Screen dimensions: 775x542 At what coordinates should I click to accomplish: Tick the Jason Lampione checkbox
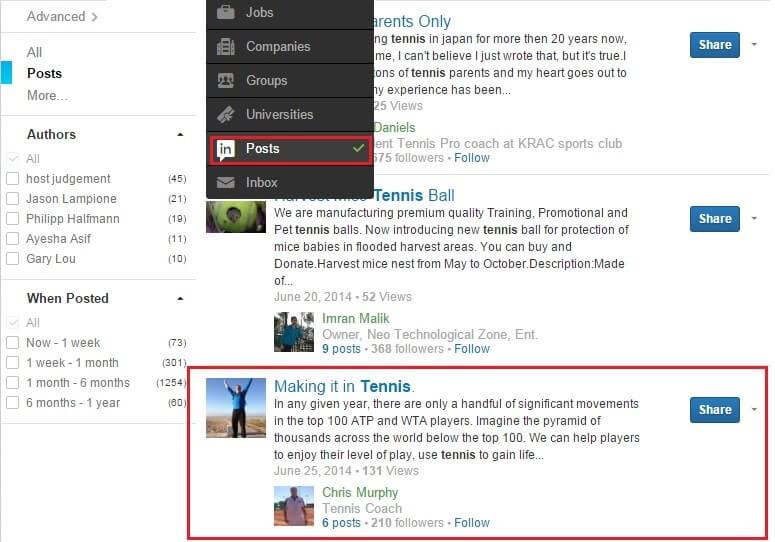click(x=13, y=199)
